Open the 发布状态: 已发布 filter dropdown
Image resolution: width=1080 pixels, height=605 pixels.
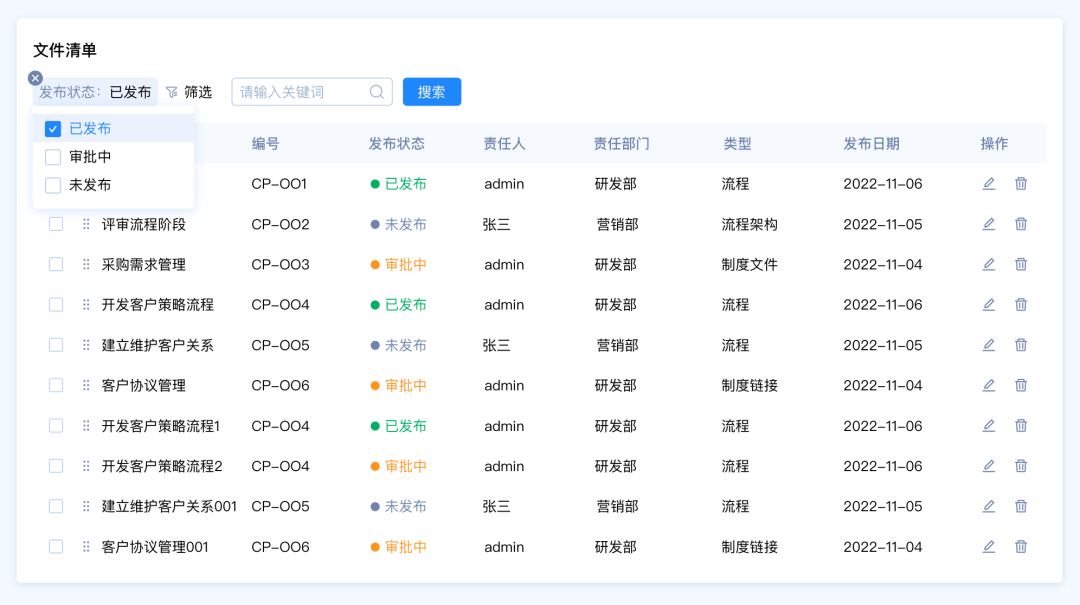pos(95,92)
